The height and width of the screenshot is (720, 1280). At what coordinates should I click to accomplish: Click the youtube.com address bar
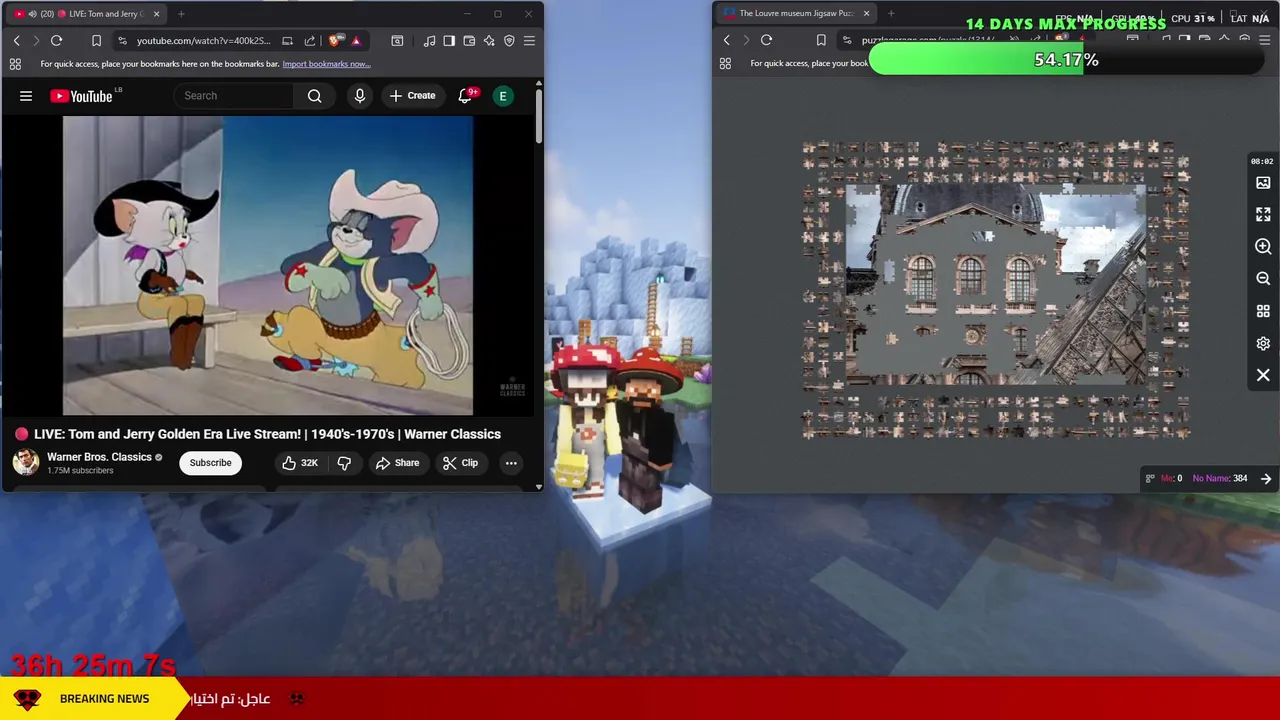[x=203, y=41]
